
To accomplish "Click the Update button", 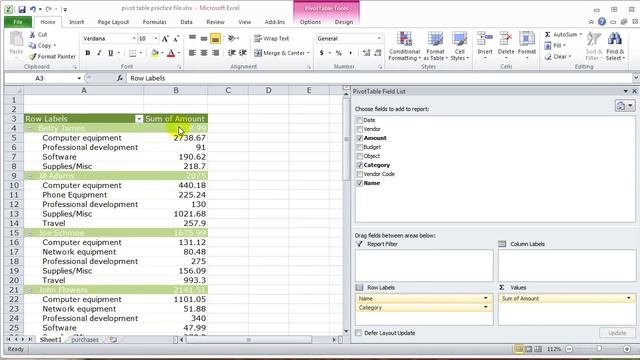I will click(x=617, y=333).
